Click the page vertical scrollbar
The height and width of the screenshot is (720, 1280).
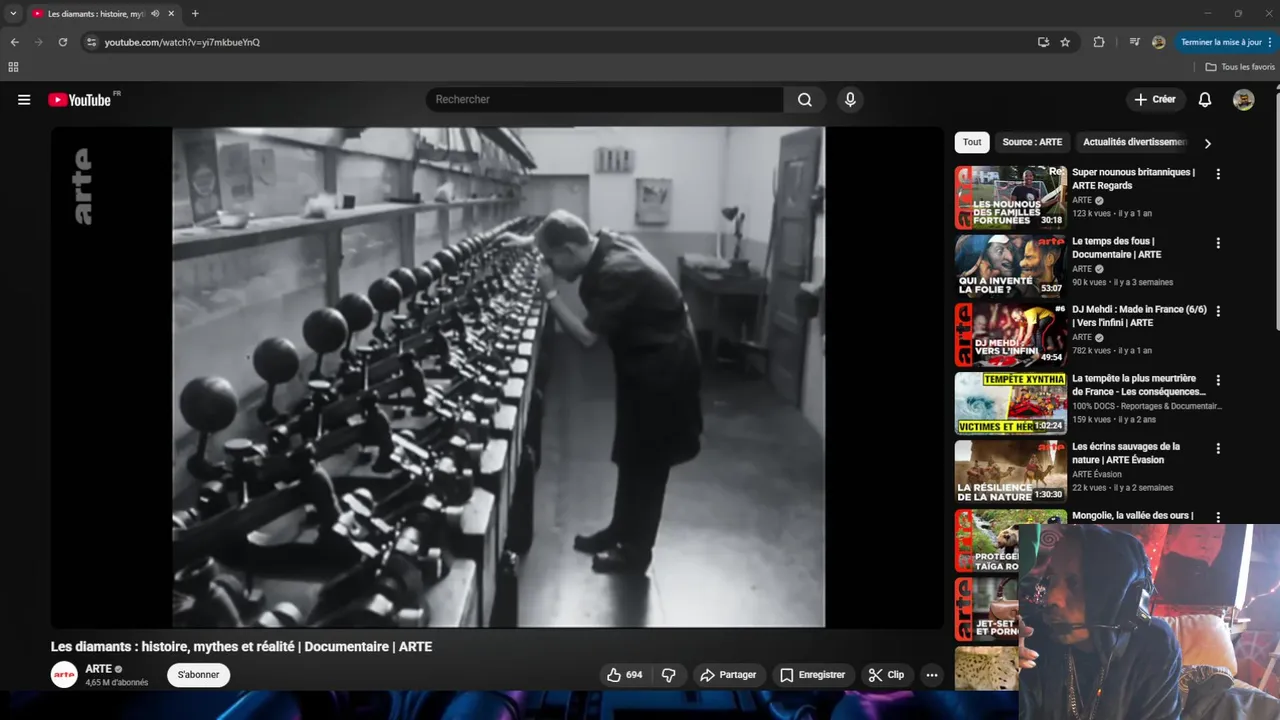(x=1276, y=210)
